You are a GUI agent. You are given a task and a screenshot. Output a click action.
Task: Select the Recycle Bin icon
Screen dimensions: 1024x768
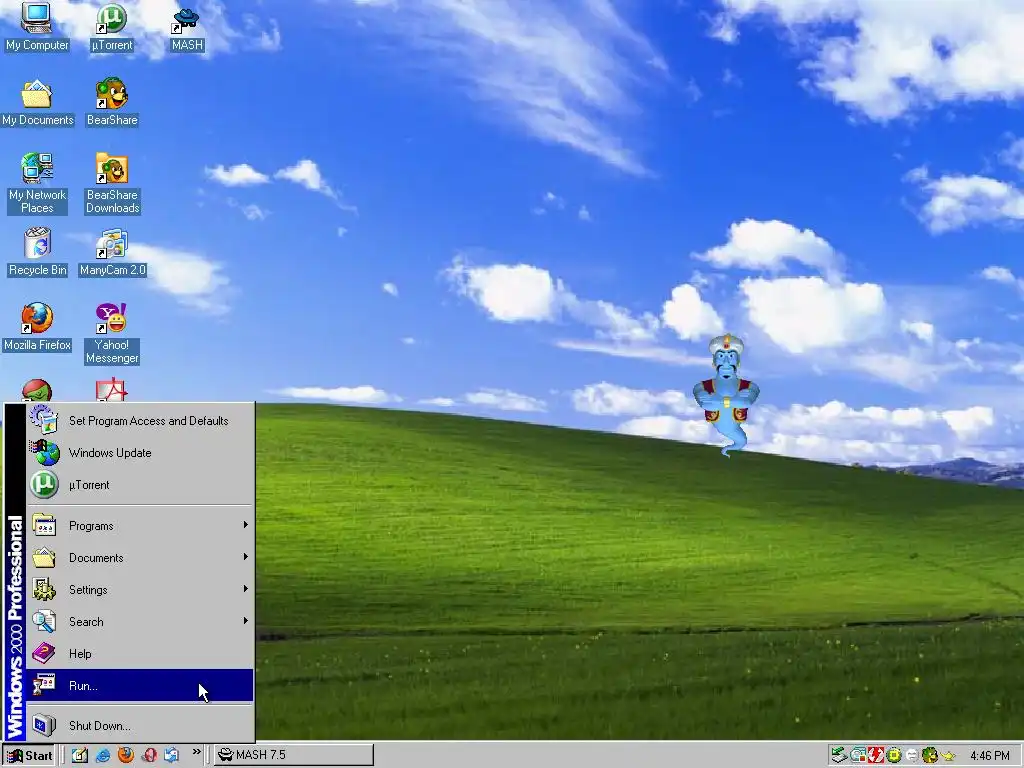[37, 251]
